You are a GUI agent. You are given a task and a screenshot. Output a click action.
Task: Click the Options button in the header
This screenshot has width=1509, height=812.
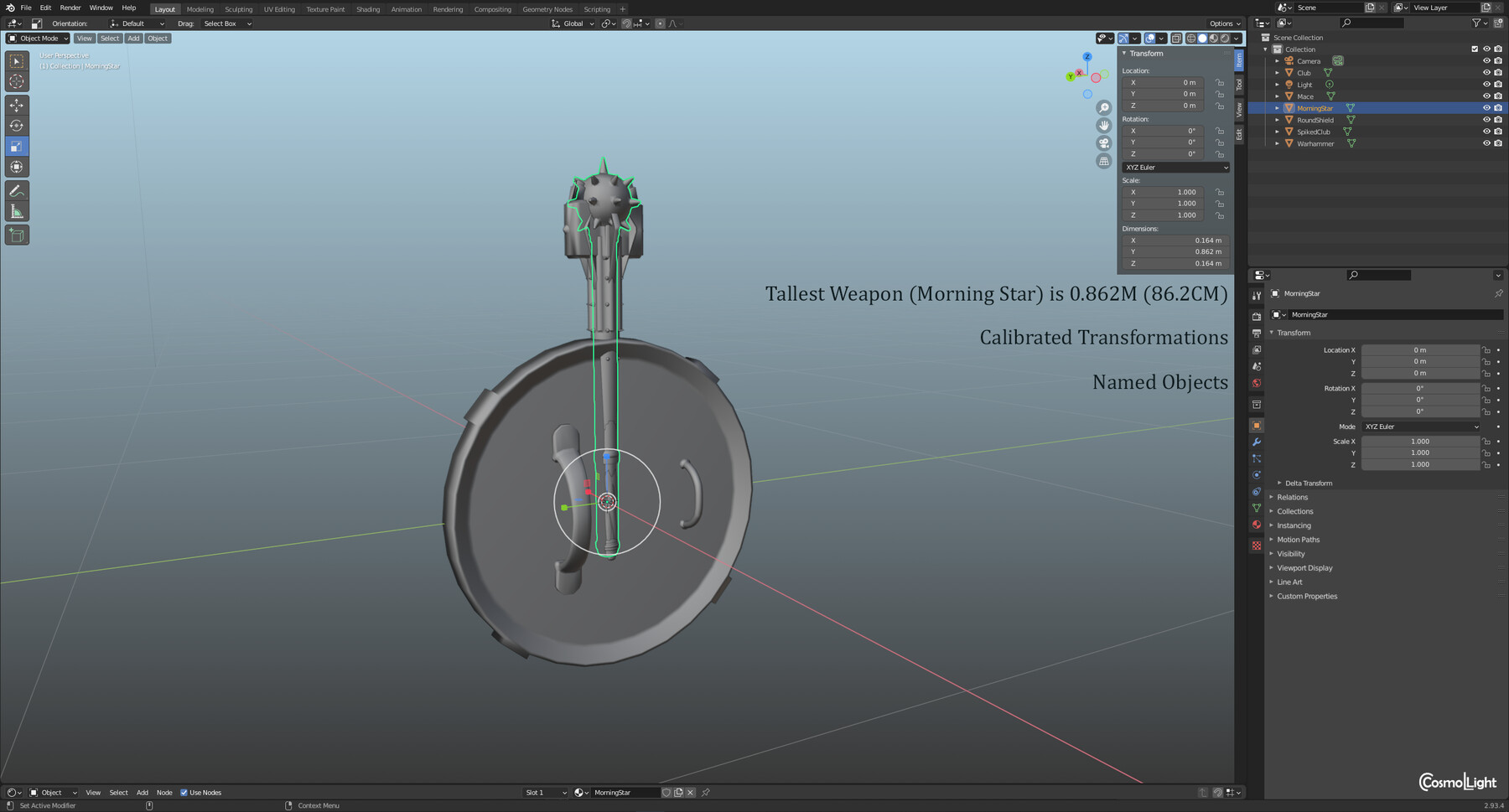1223,23
